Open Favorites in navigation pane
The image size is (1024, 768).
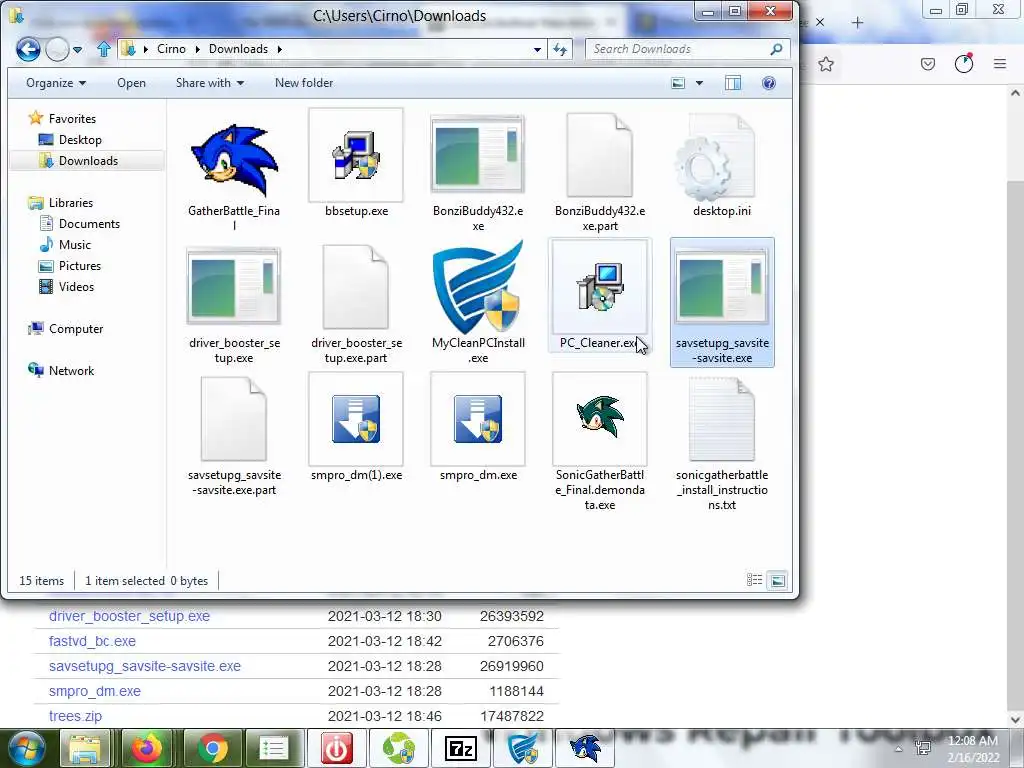[72, 119]
